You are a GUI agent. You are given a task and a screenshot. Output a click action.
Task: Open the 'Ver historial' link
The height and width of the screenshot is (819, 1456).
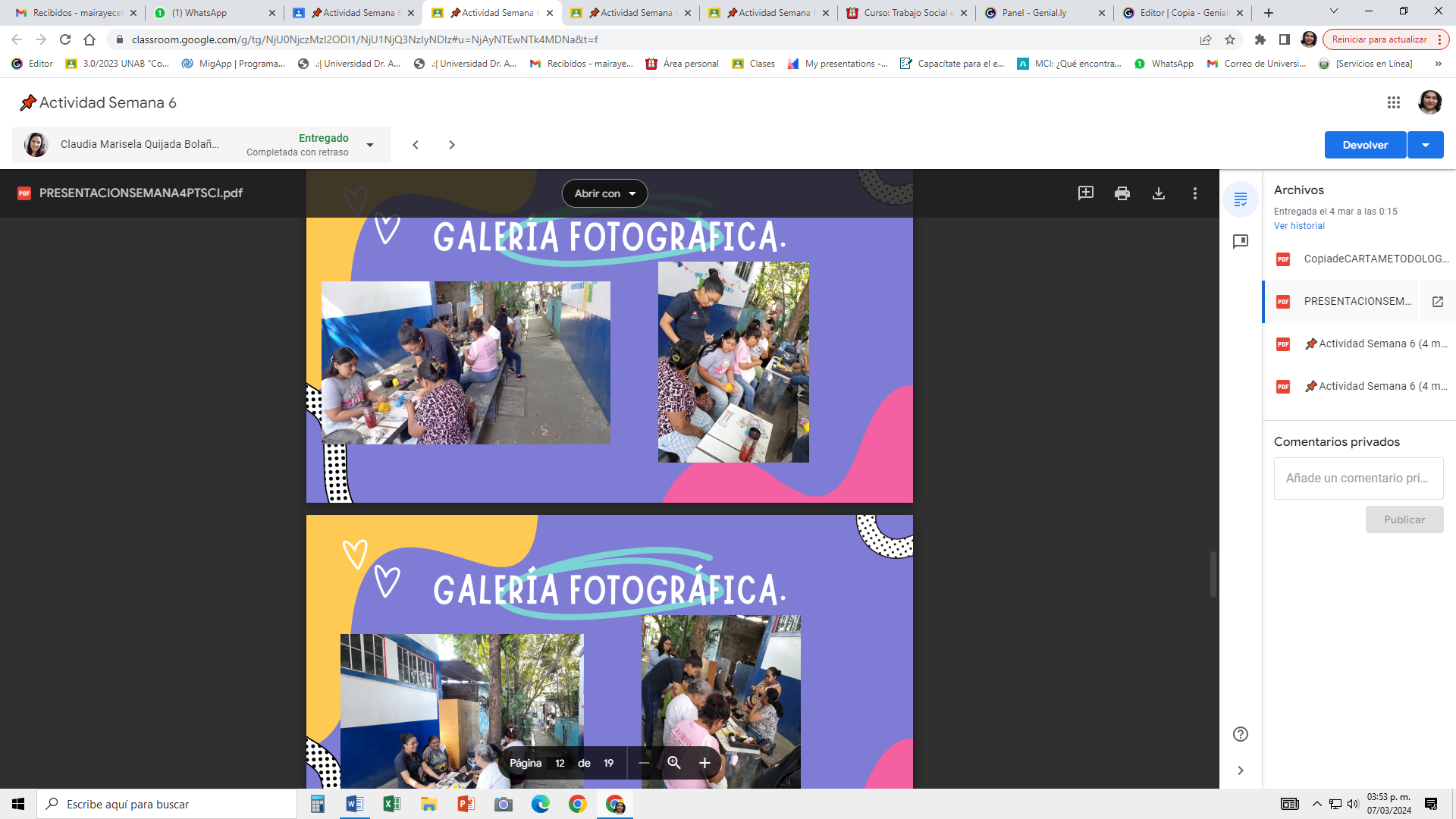click(1299, 226)
